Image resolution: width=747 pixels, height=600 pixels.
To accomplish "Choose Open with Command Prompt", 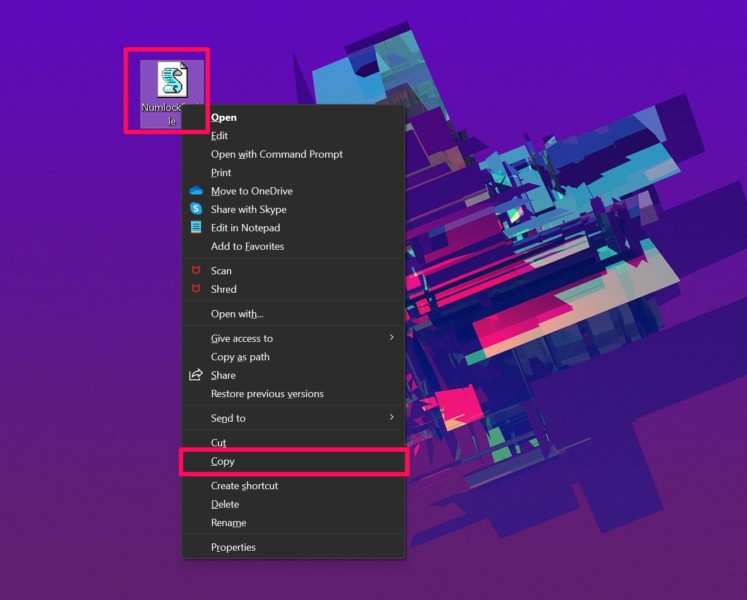I will tap(276, 154).
